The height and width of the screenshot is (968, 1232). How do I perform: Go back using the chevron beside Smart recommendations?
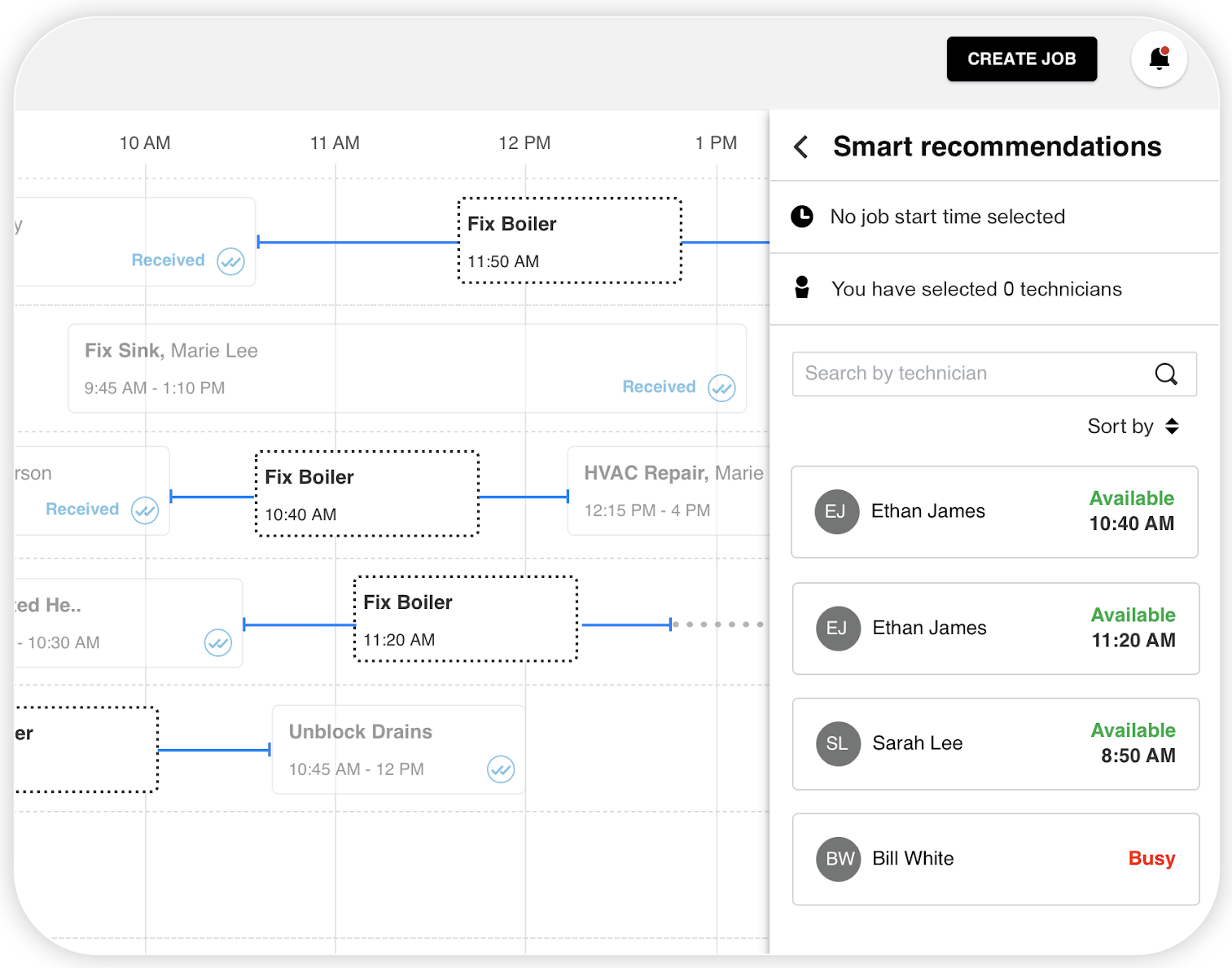click(x=801, y=147)
